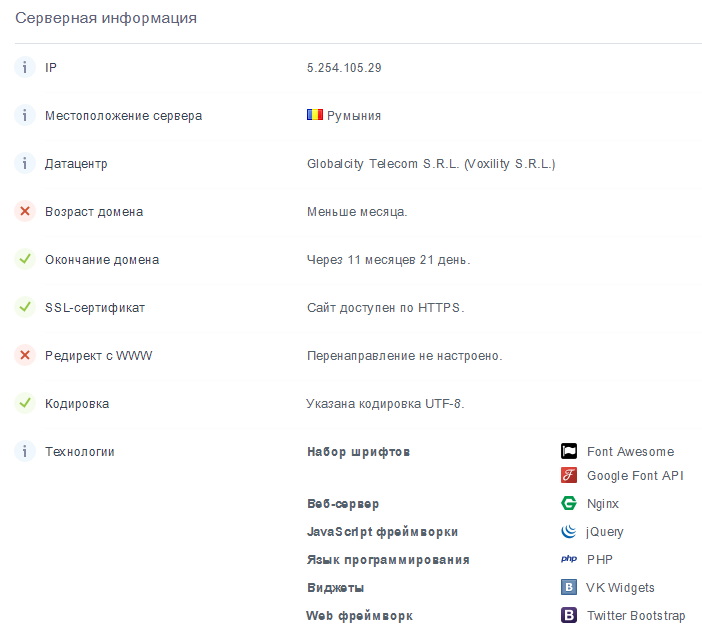Image resolution: width=702 pixels, height=638 pixels.
Task: Click the info icon beside IP
Action: 25,67
